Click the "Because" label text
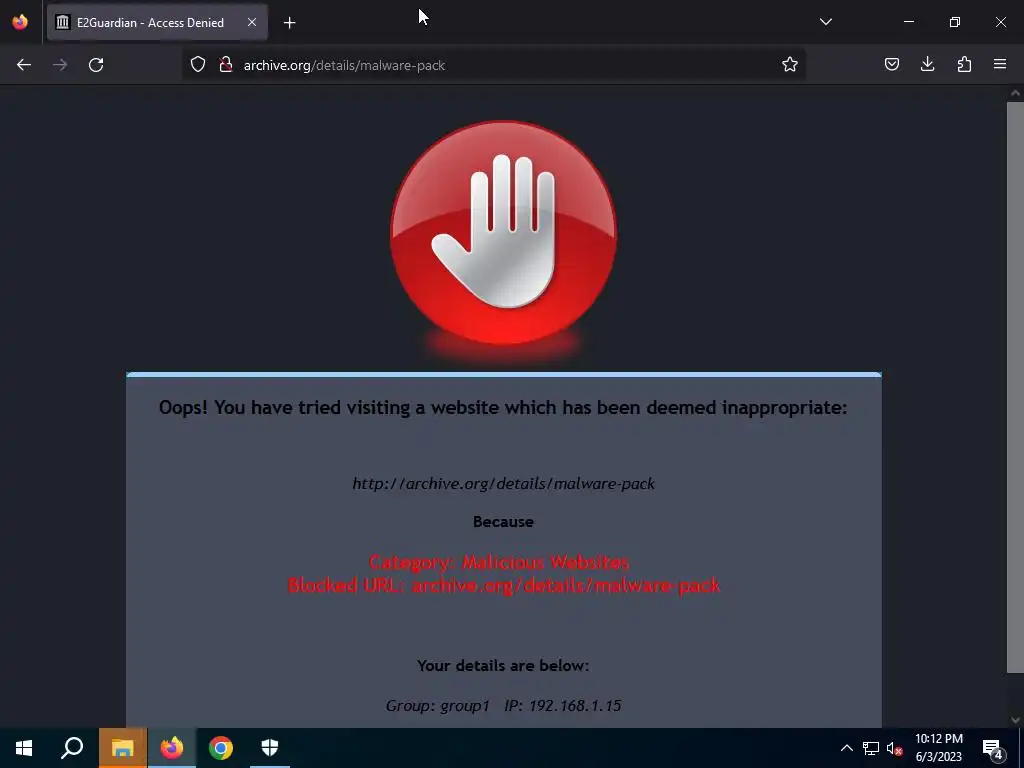 [x=503, y=522]
